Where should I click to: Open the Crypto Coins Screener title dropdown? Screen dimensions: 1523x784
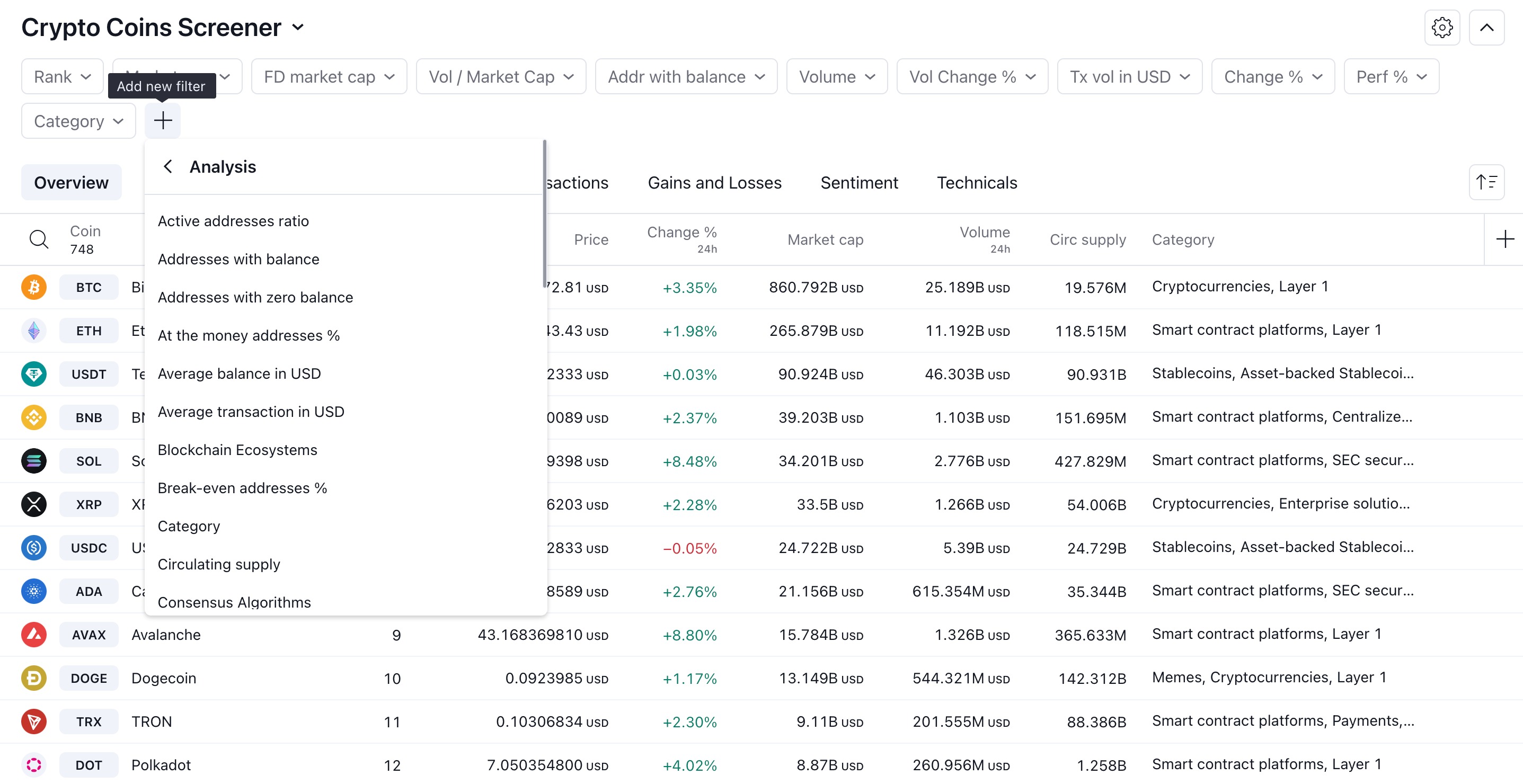298,27
